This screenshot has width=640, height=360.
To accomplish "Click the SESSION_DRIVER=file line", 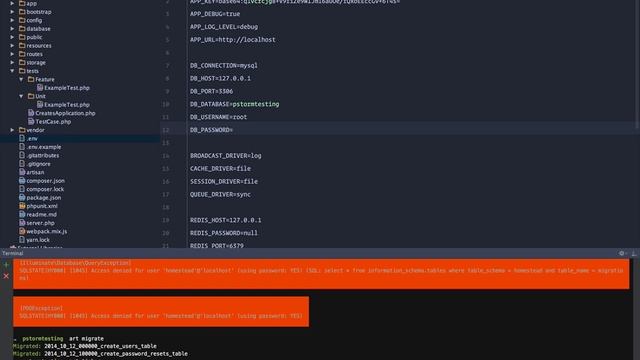I will coord(224,182).
